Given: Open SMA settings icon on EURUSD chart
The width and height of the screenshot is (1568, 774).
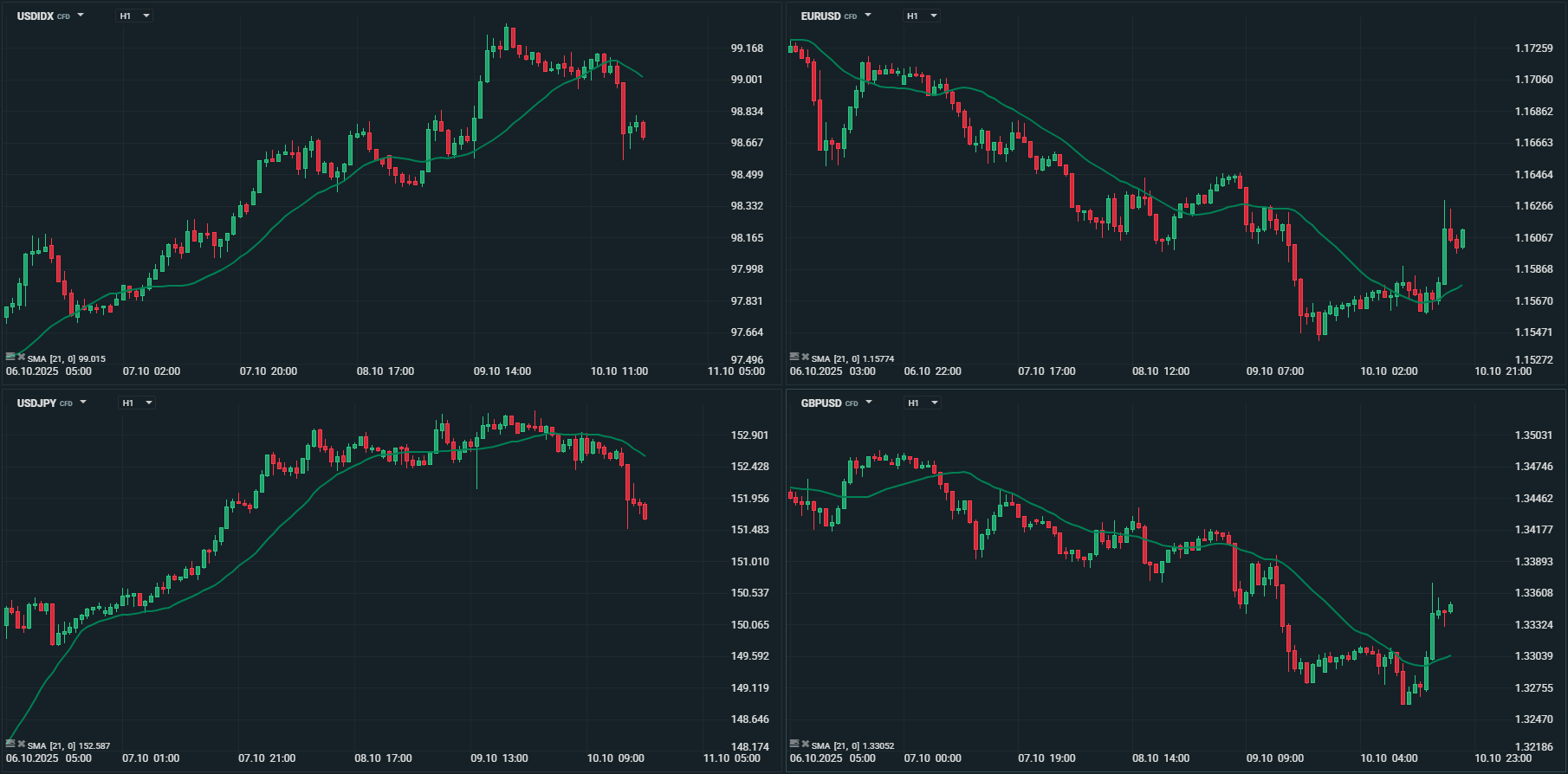Looking at the screenshot, I should [794, 357].
